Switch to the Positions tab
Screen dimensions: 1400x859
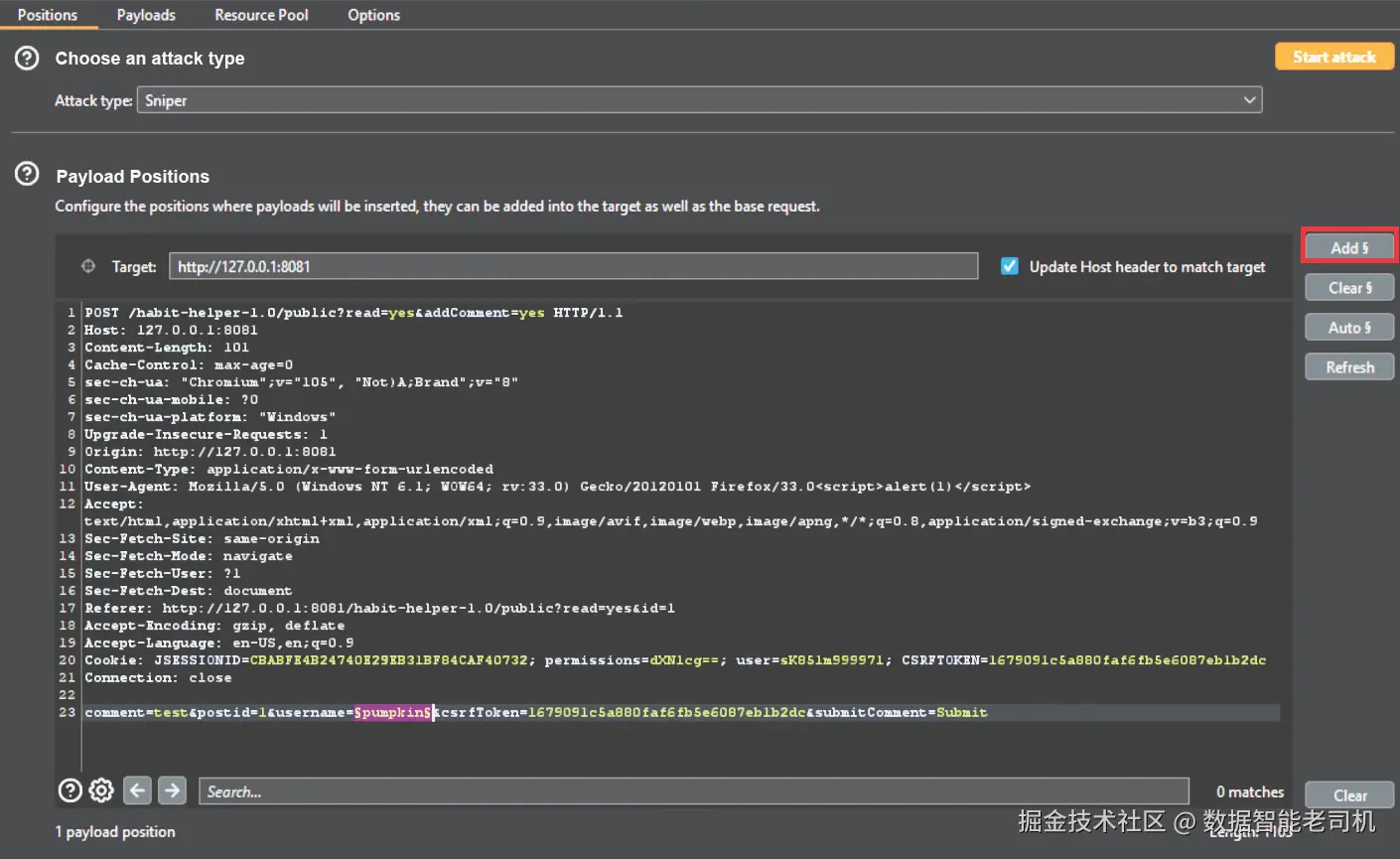point(48,15)
